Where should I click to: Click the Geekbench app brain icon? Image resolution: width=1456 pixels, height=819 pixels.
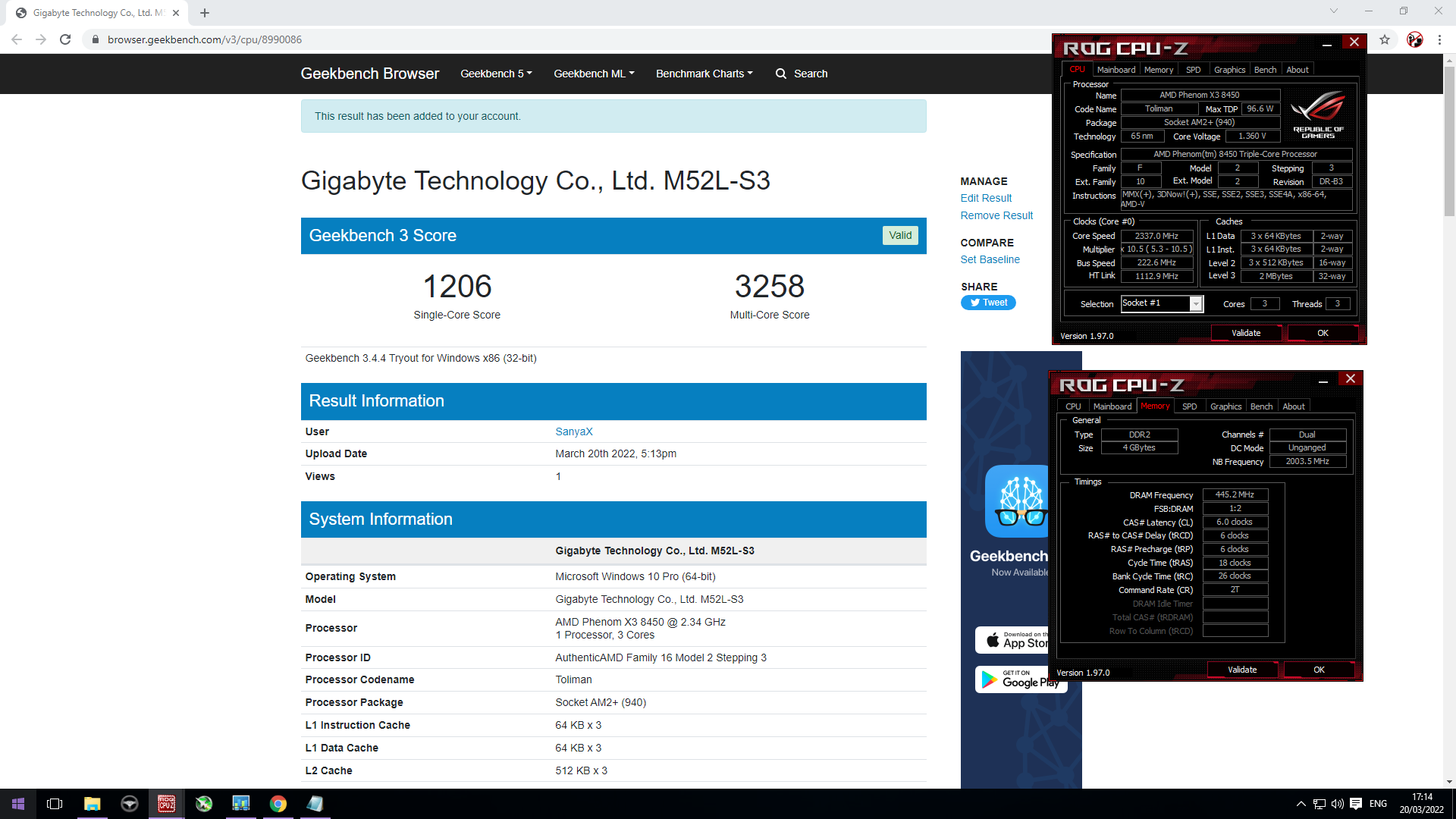[x=1017, y=501]
